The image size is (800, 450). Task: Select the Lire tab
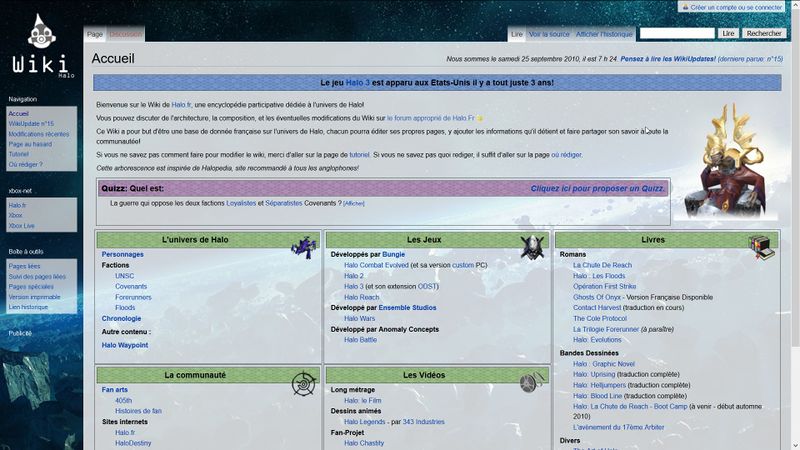(516, 34)
